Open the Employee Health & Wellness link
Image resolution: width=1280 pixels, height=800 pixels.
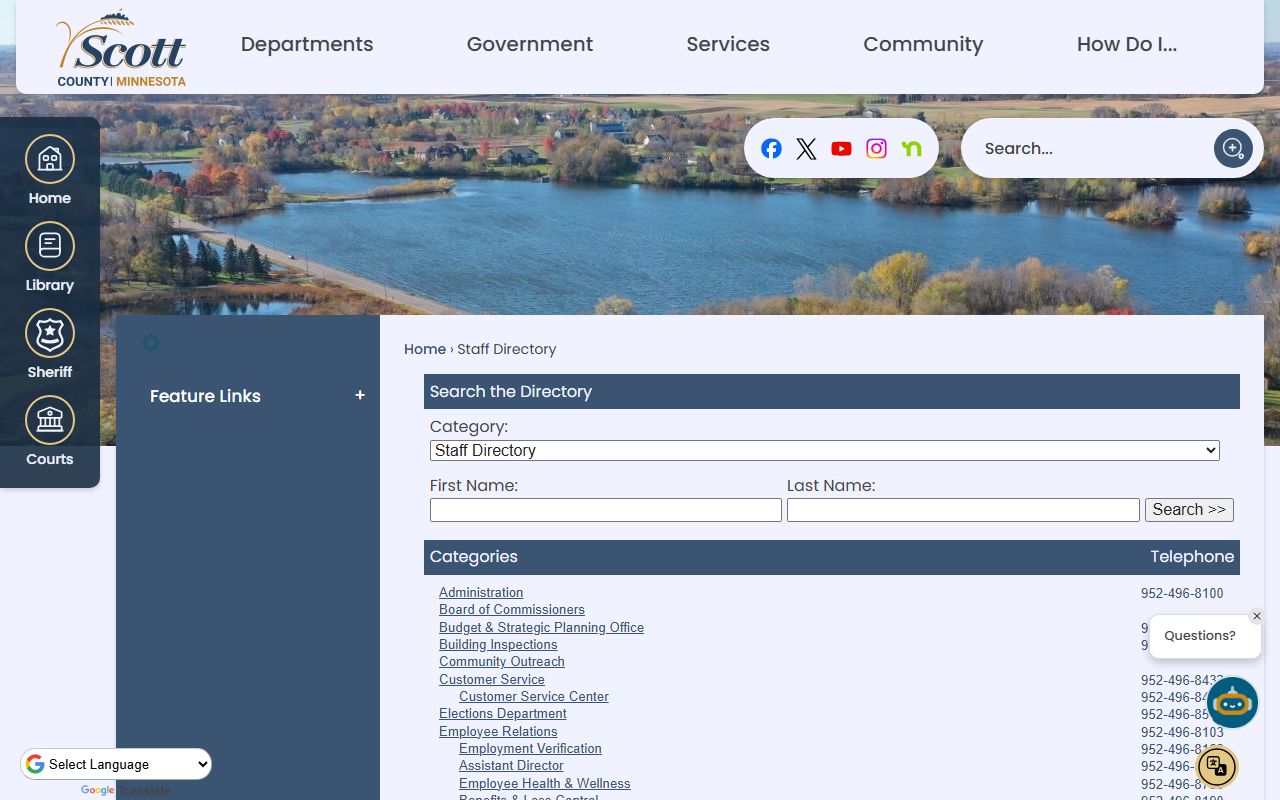coord(545,784)
